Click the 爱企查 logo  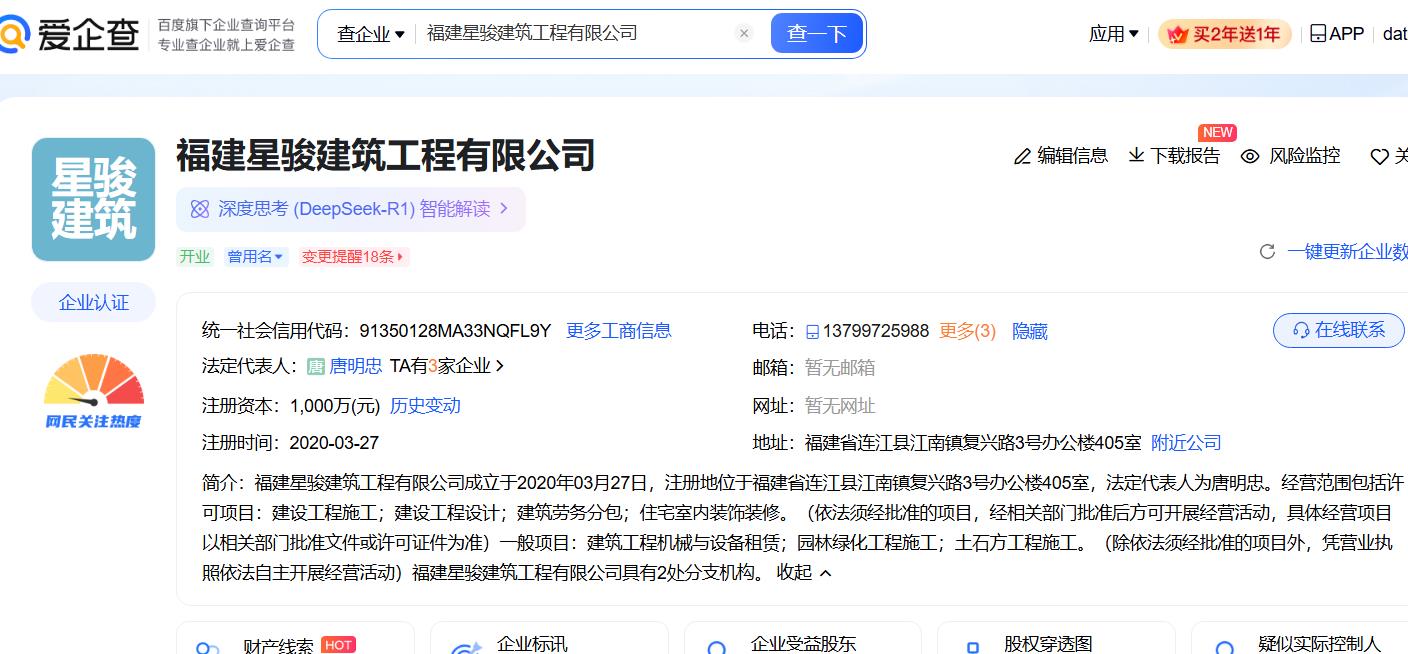coord(68,35)
